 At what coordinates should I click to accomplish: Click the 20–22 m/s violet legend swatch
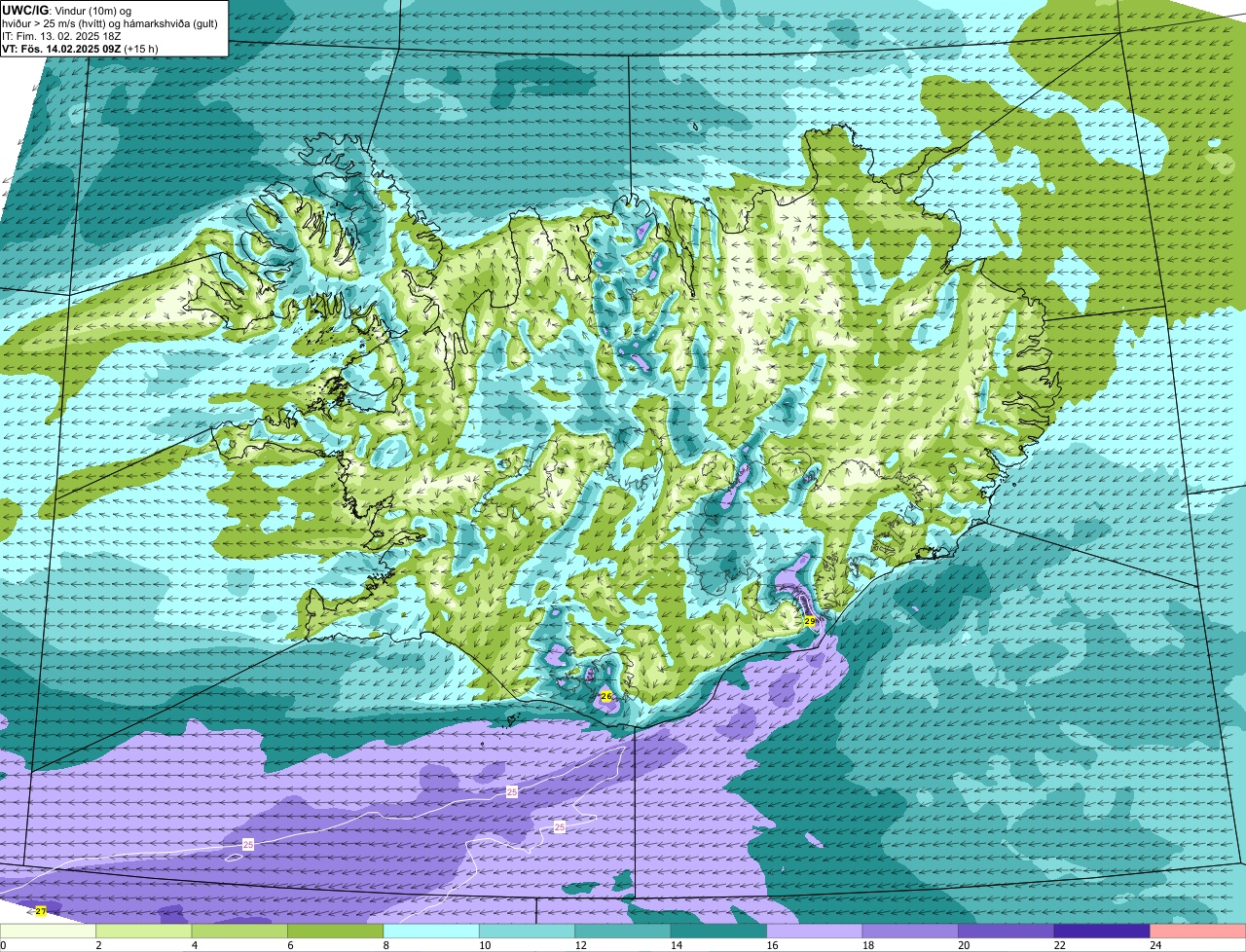[1007, 932]
